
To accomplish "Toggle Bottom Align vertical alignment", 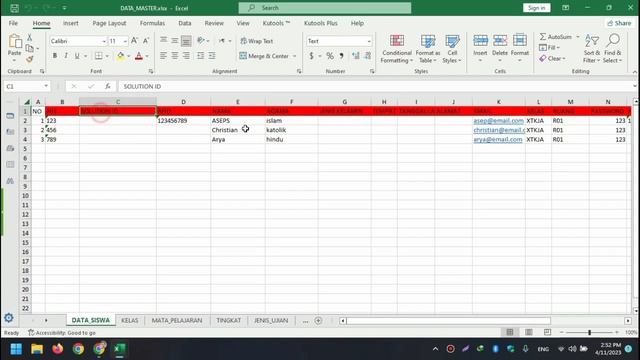I will coord(186,41).
